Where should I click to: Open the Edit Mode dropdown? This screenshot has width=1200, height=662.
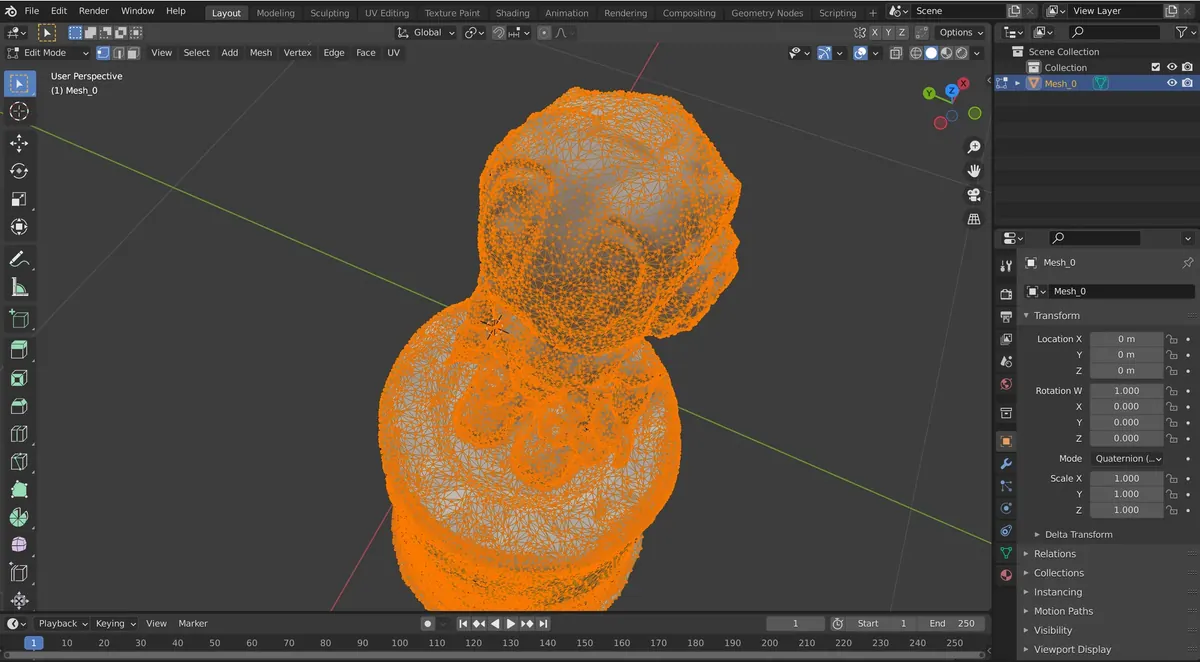tap(47, 53)
